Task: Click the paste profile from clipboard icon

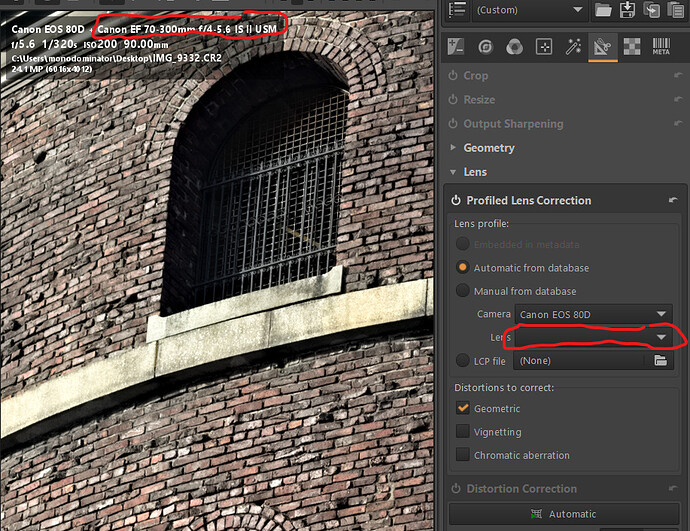Action: (x=677, y=10)
